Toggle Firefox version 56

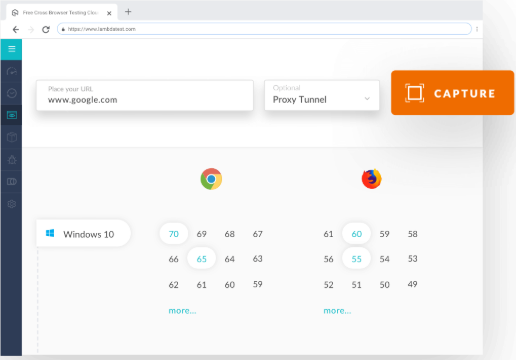[x=328, y=259]
